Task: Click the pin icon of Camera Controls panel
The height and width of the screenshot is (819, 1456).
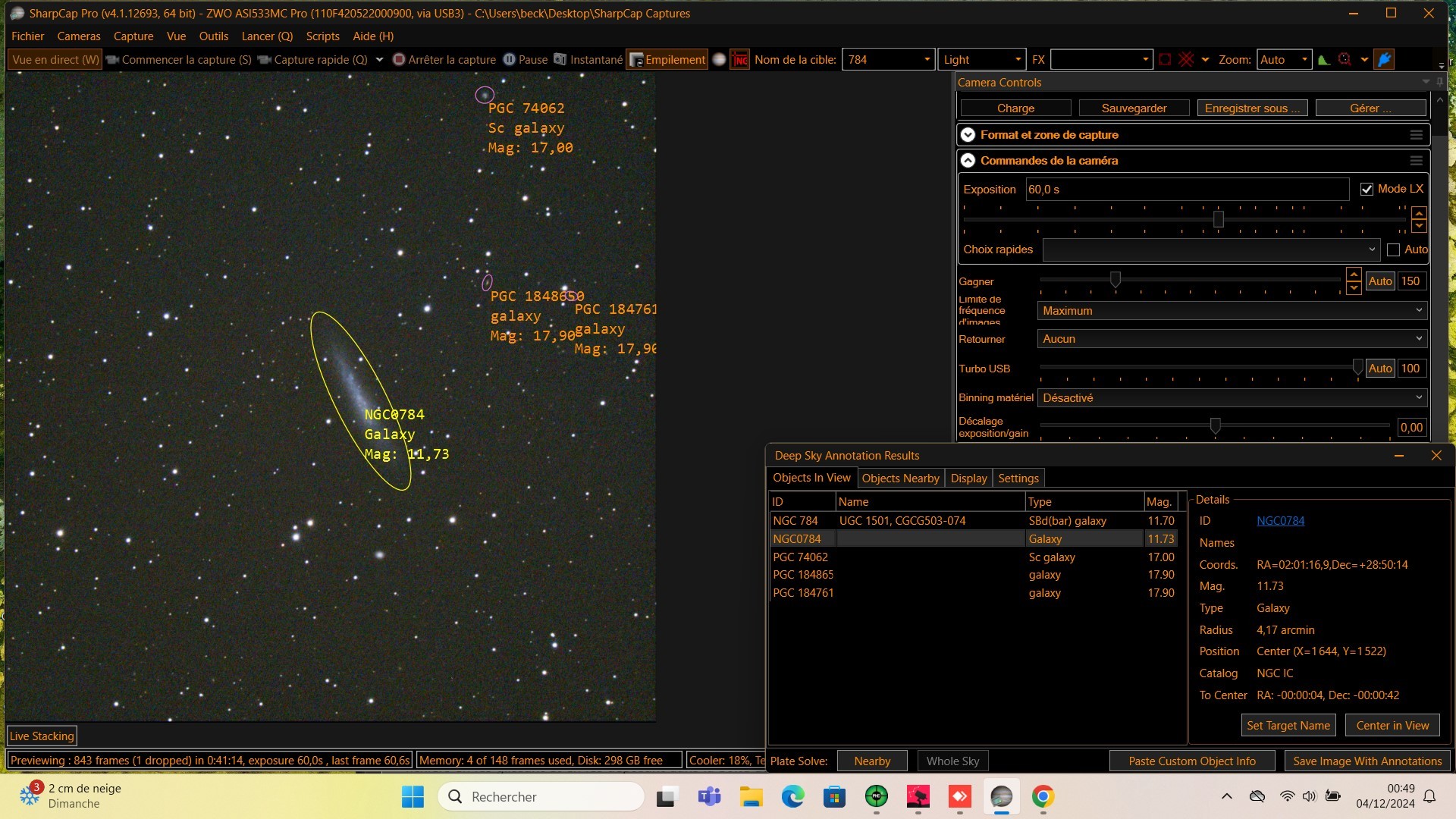Action: point(1439,82)
